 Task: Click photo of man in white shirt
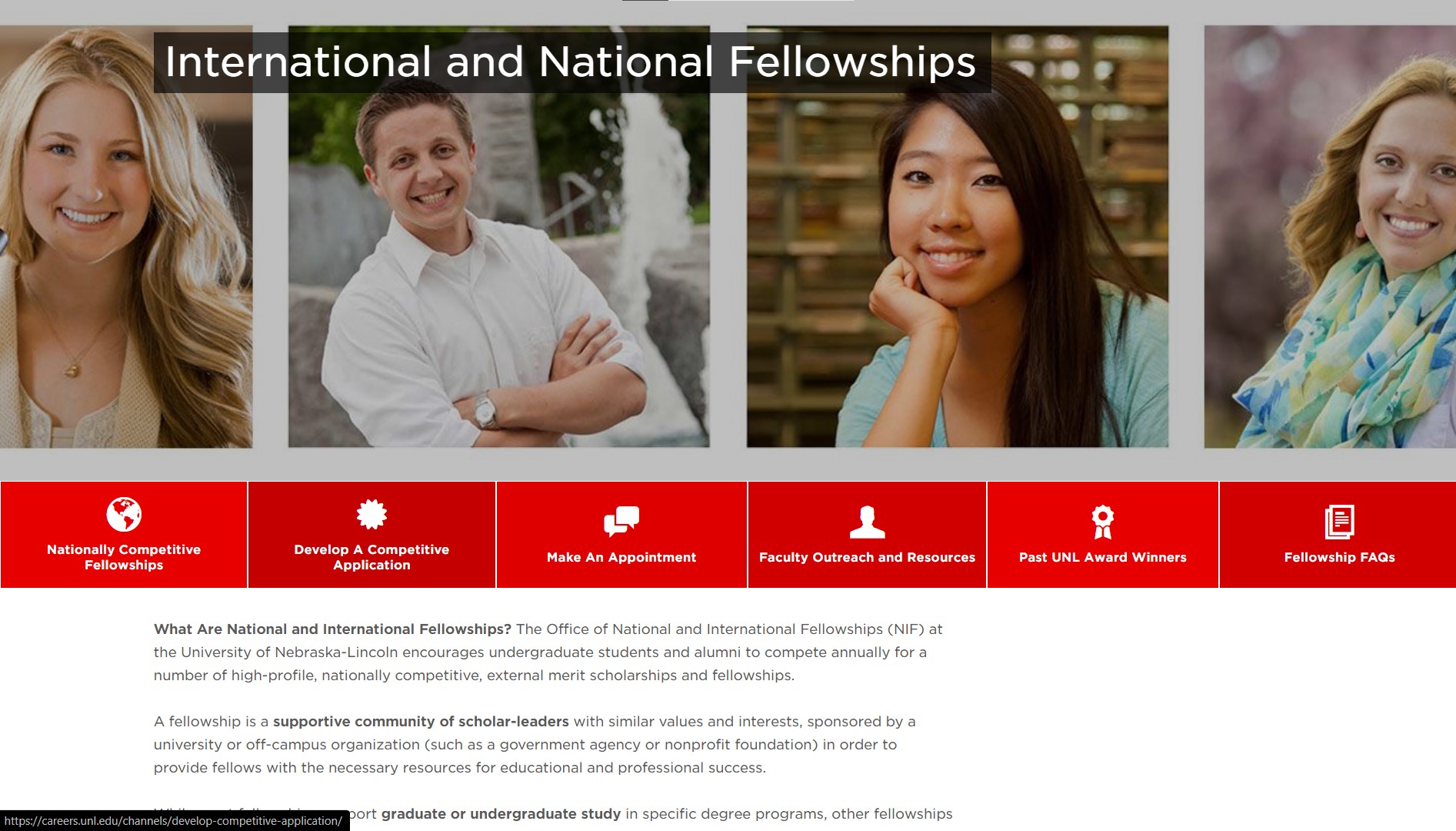pyautogui.click(x=498, y=277)
